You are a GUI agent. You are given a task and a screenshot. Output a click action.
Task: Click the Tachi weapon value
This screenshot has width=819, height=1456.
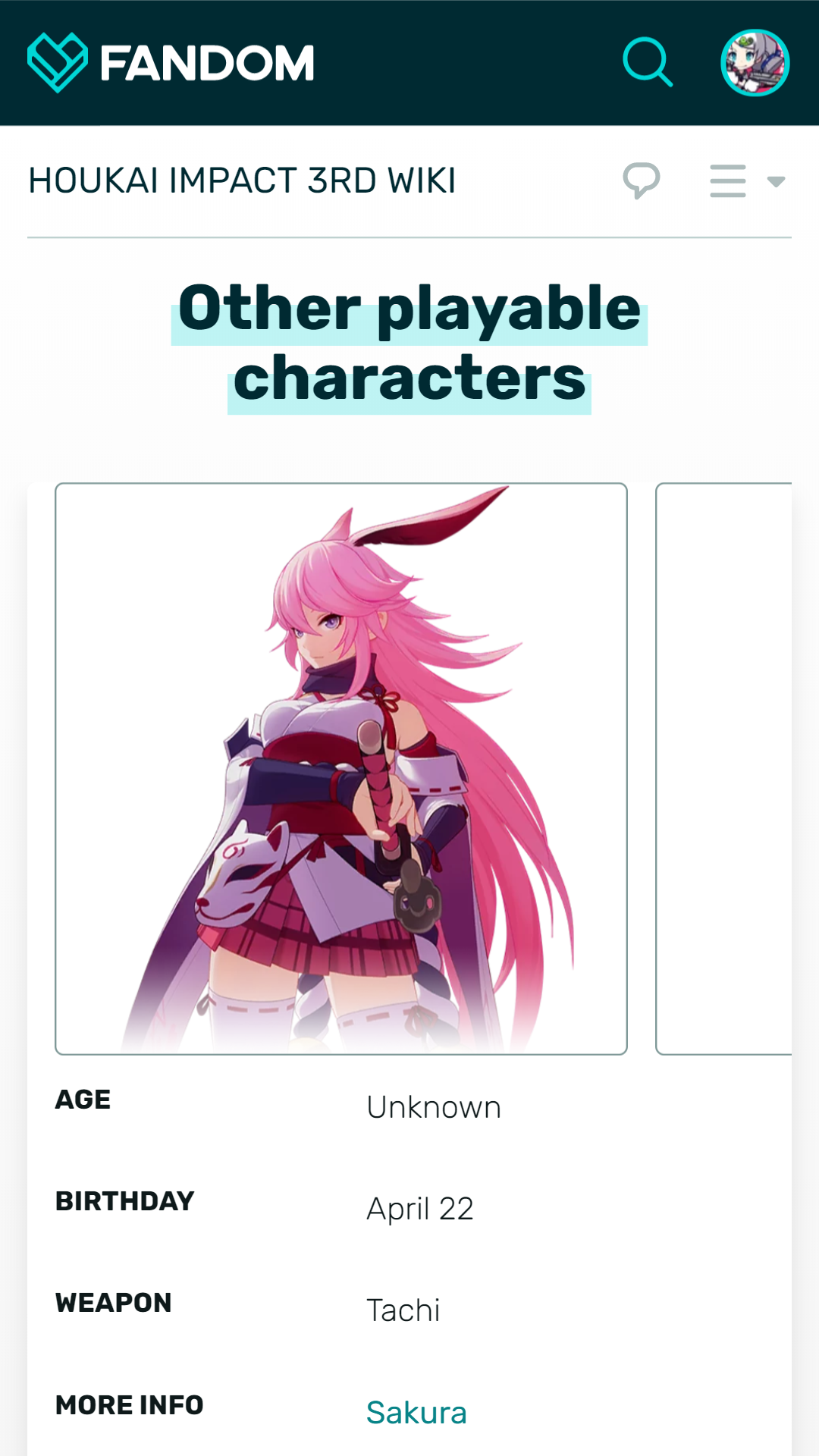[403, 1310]
